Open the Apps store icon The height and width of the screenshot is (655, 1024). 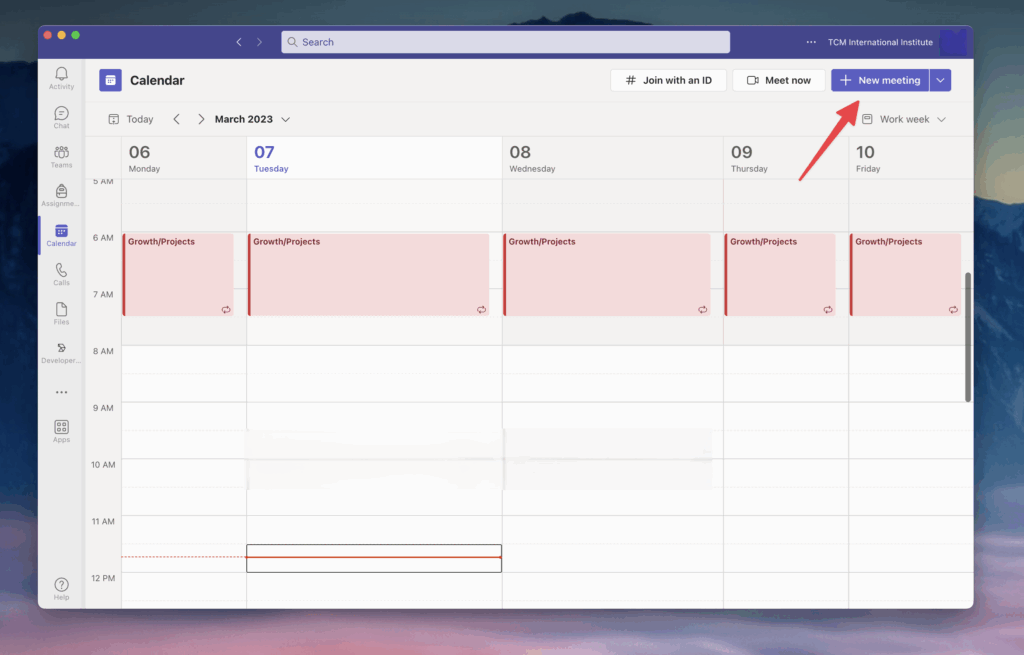coord(61,431)
